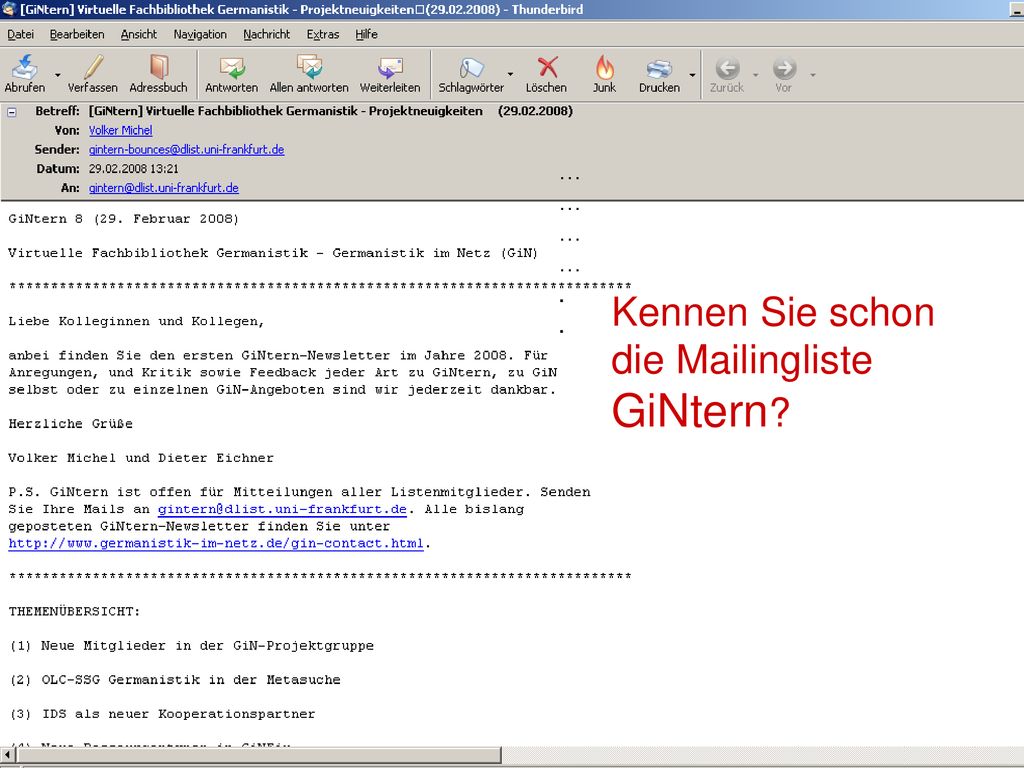This screenshot has height=768, width=1024.
Task: Go forward with Vor arrow
Action: [x=784, y=74]
